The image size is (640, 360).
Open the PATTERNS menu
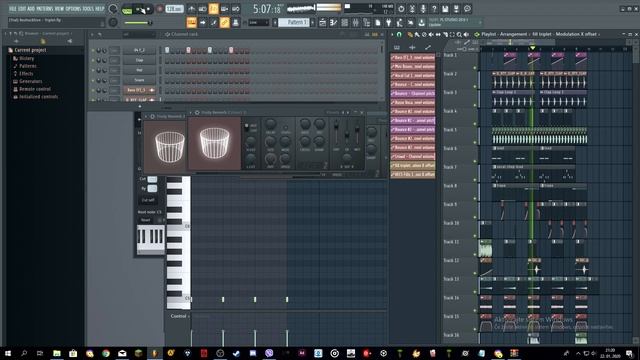pyautogui.click(x=44, y=9)
